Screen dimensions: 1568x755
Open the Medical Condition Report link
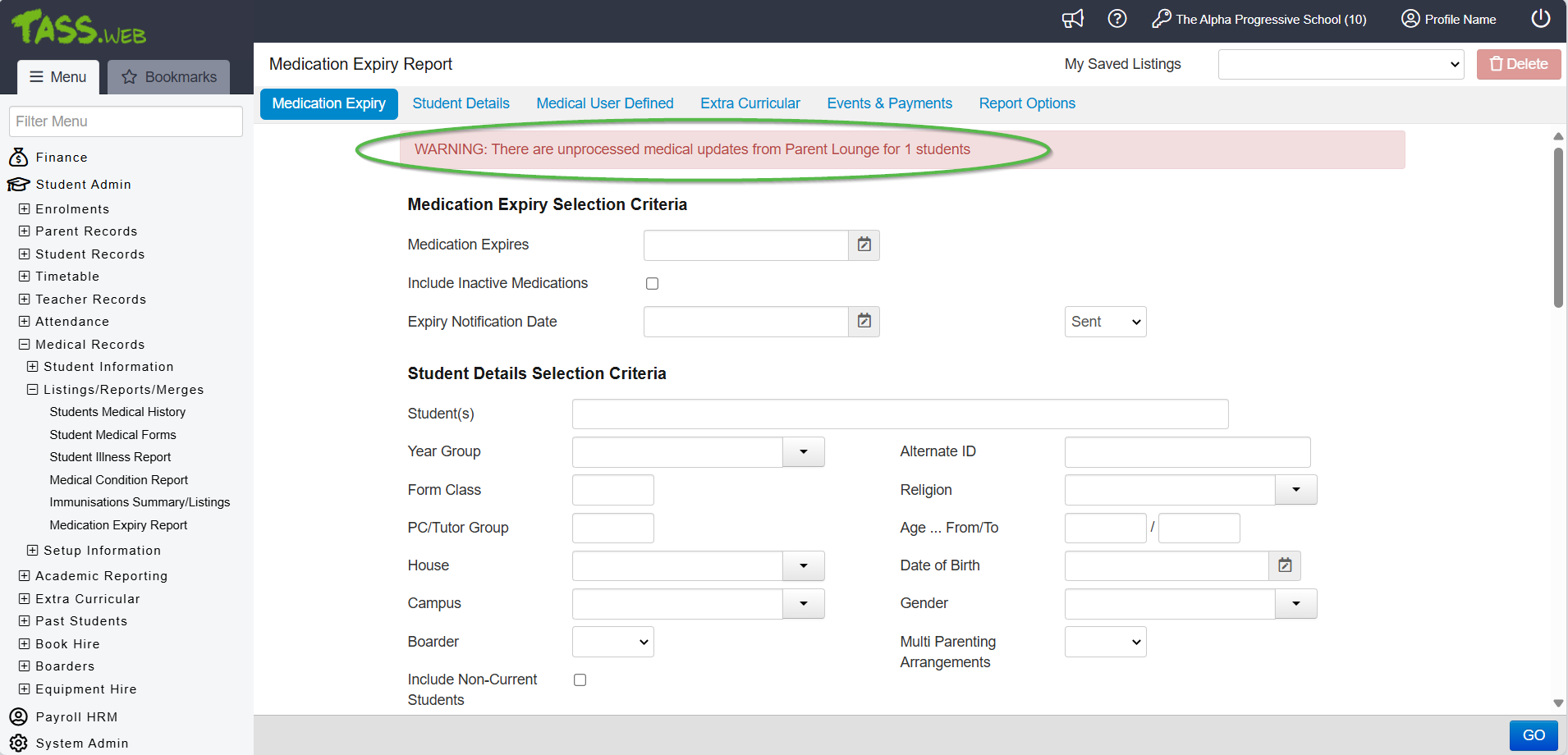(119, 480)
